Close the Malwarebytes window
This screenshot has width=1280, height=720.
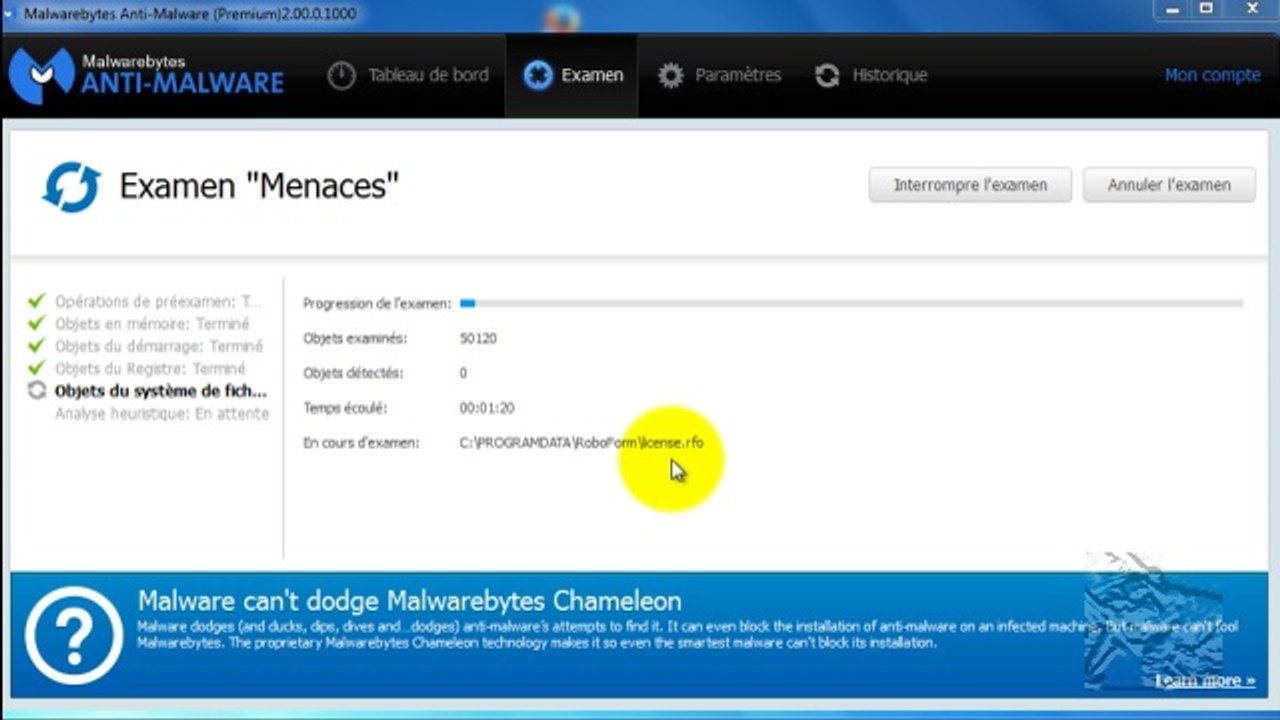(x=1251, y=10)
